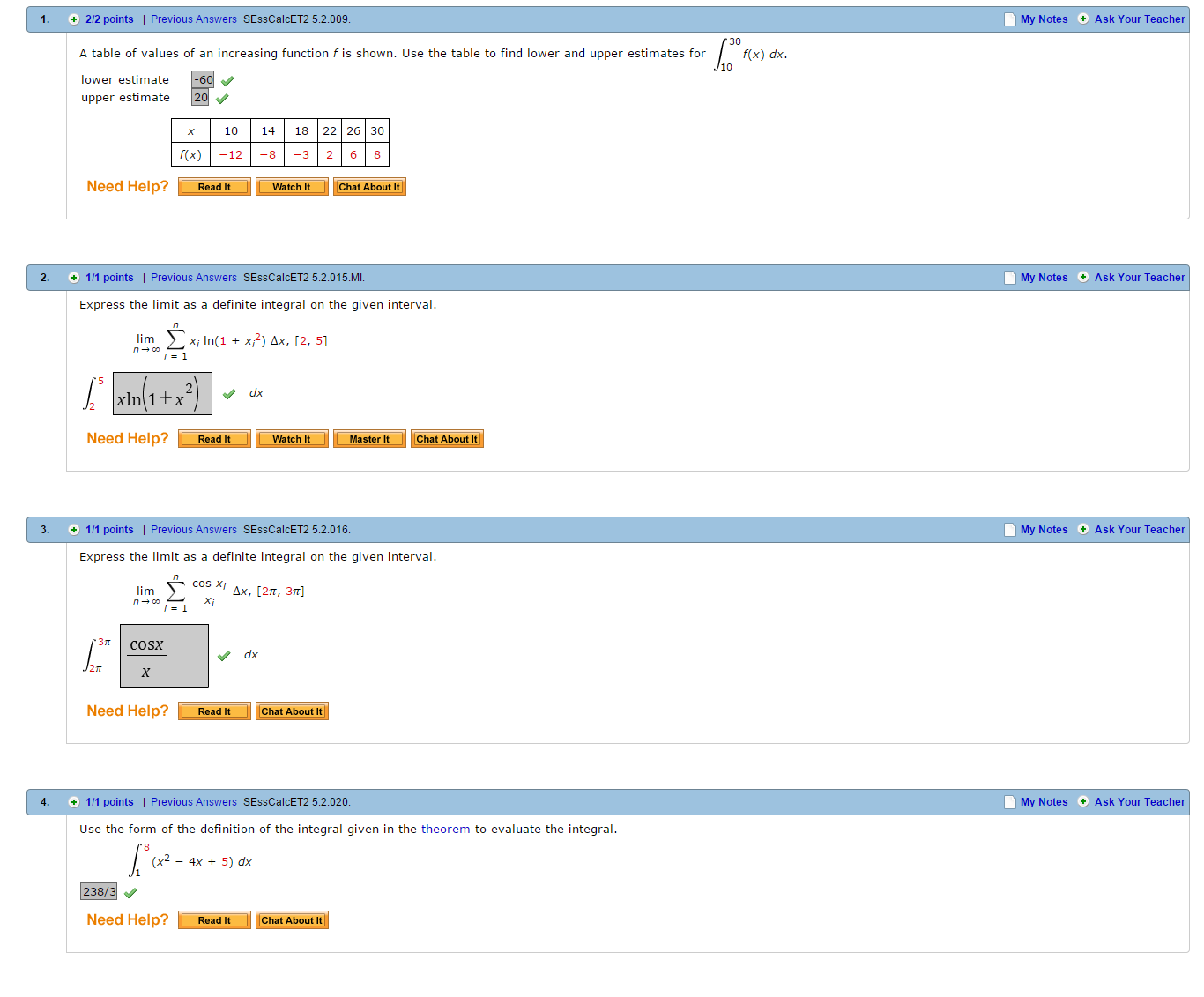
Task: Follow the theorem link in question 4
Action: pos(445,830)
